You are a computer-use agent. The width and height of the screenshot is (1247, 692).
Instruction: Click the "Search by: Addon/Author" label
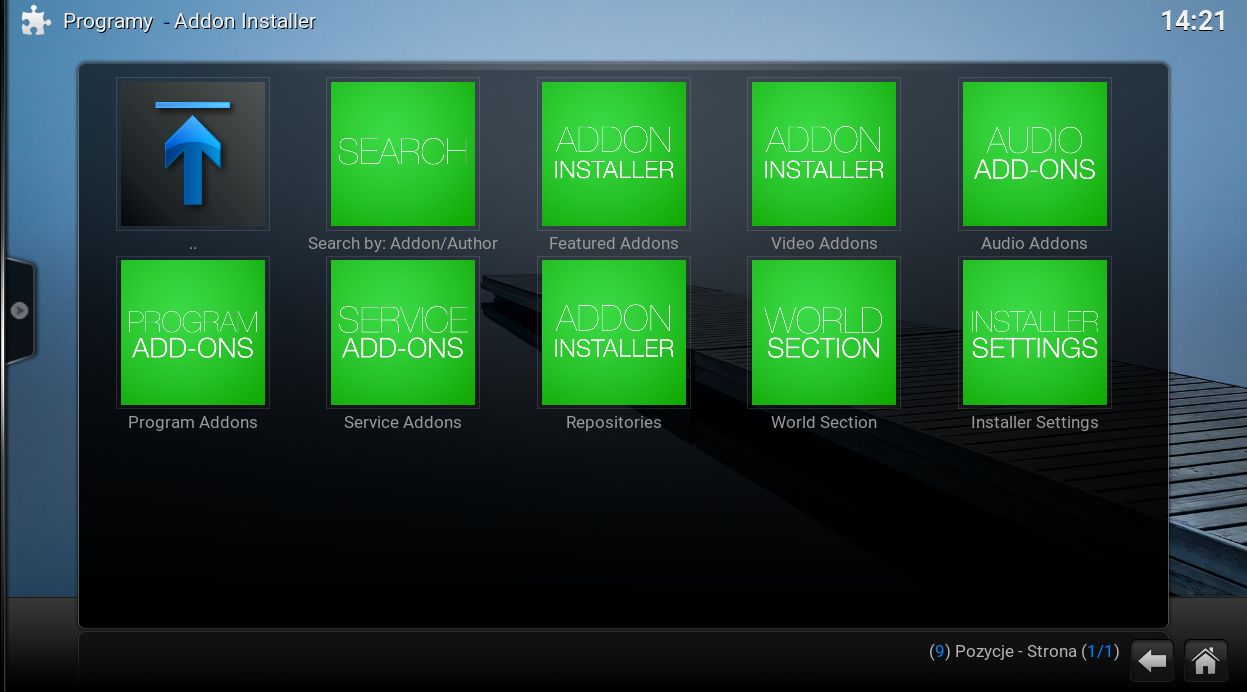[x=403, y=243]
